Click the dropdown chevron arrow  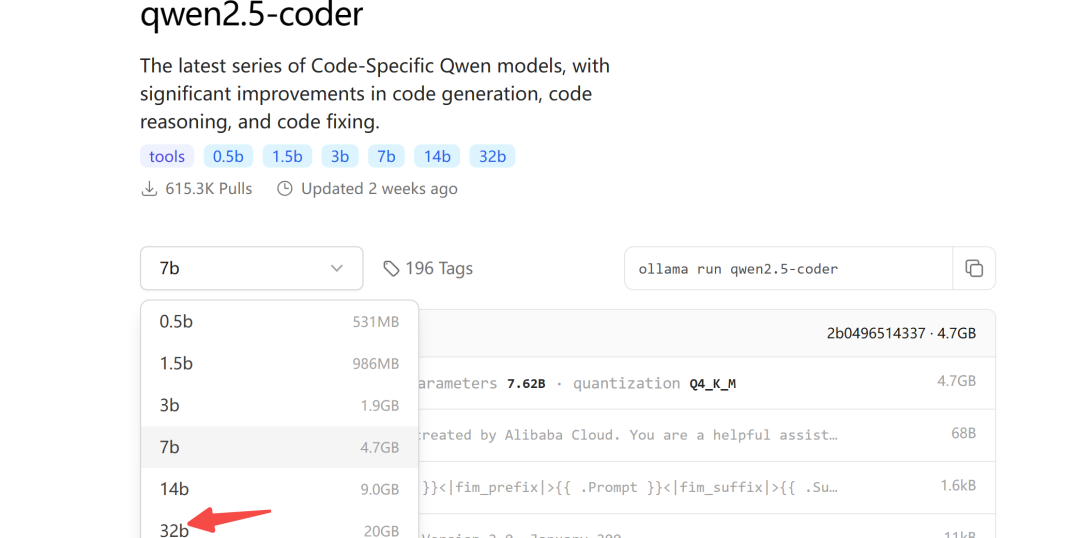337,269
